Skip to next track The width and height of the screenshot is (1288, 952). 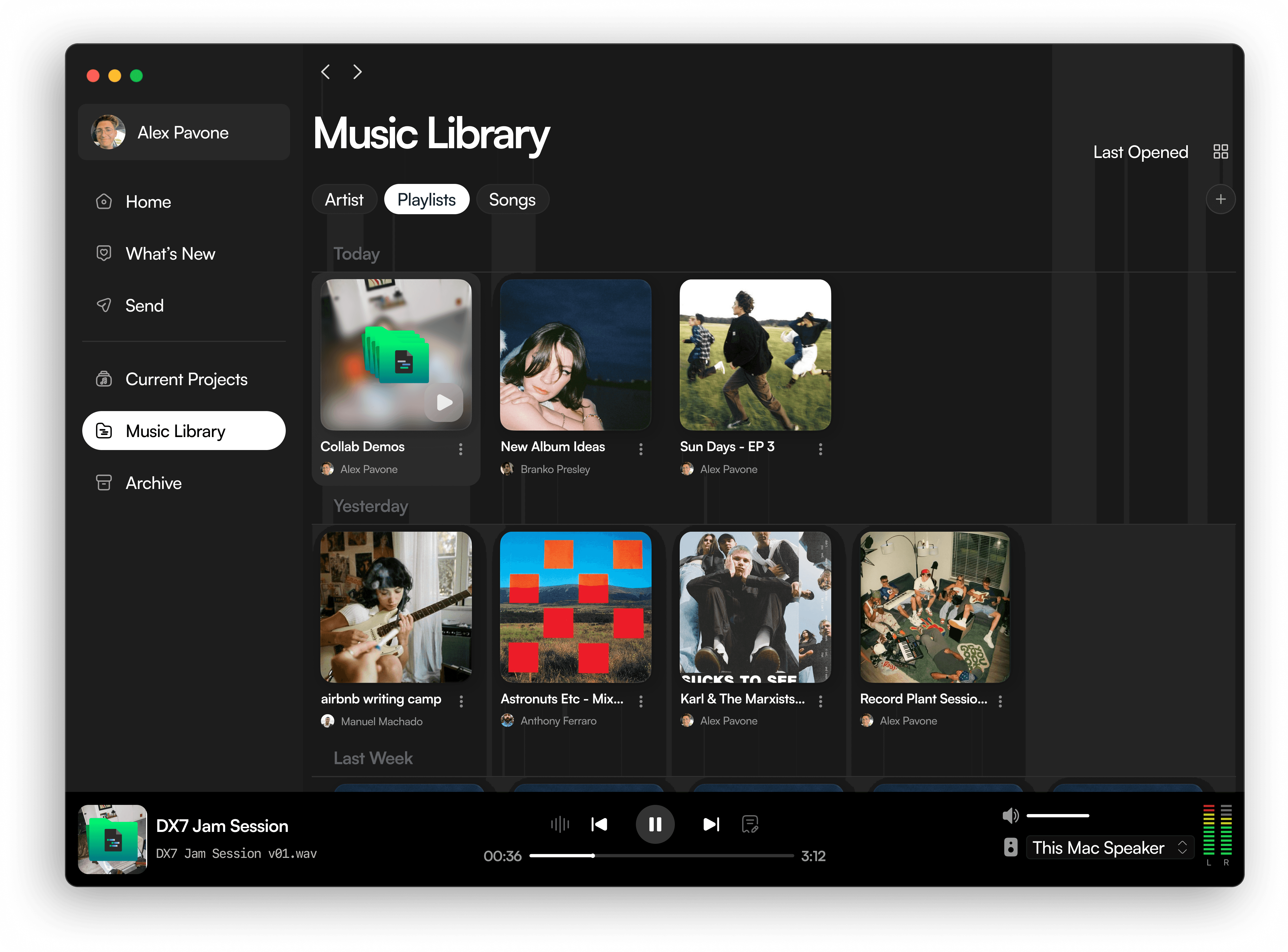pyautogui.click(x=711, y=824)
